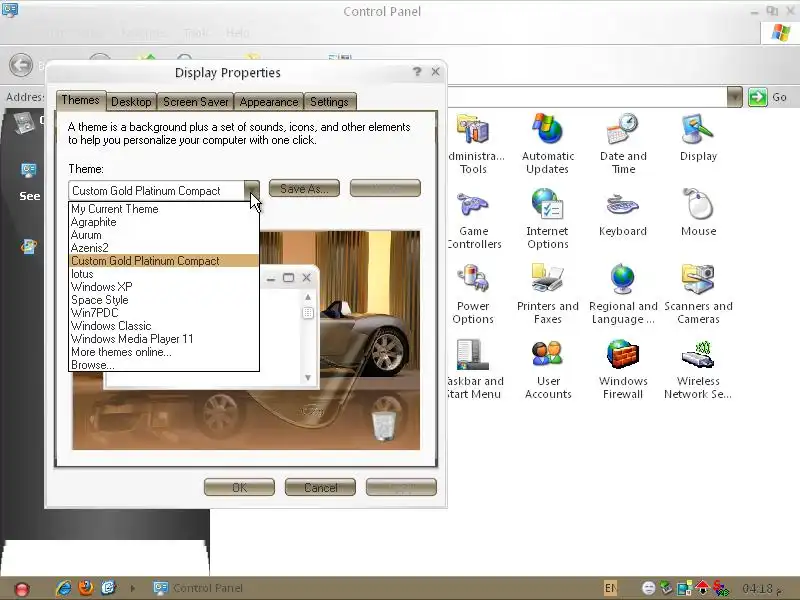Screen dimensions: 800x600
Task: Click Cancel in Display Properties
Action: 320,487
